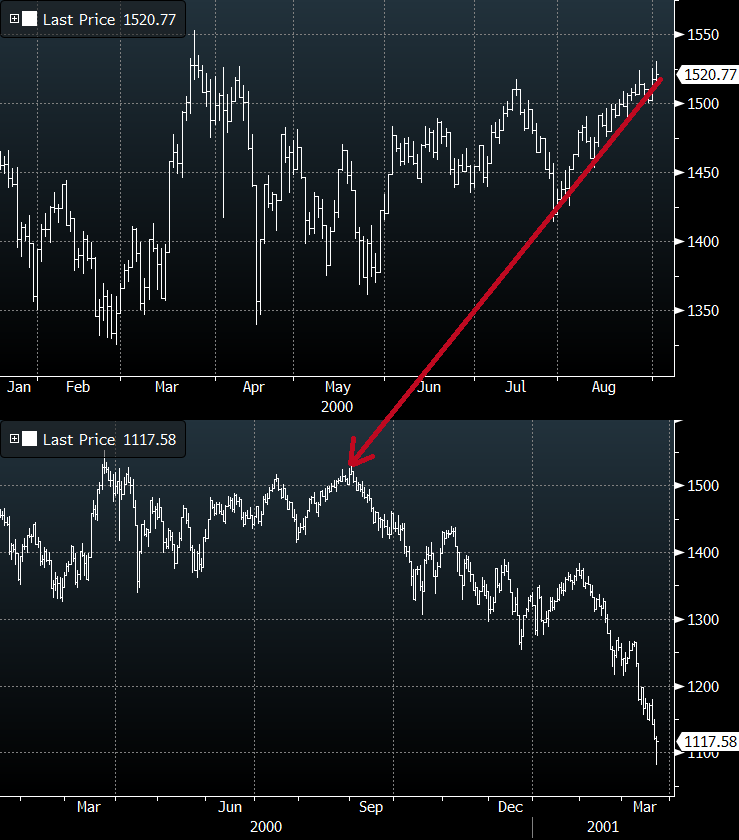The image size is (739, 840).
Task: Click the Jul label on top time axis
Action: [x=516, y=387]
